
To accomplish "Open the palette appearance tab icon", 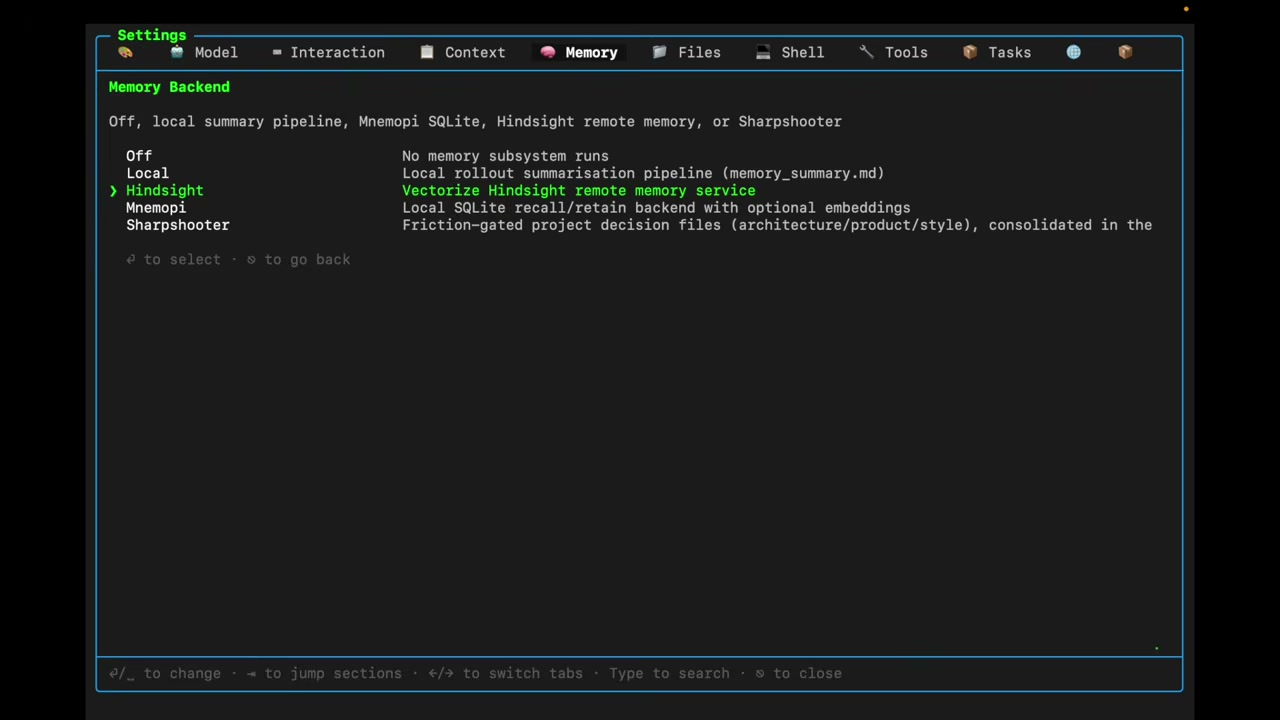I will tap(125, 52).
